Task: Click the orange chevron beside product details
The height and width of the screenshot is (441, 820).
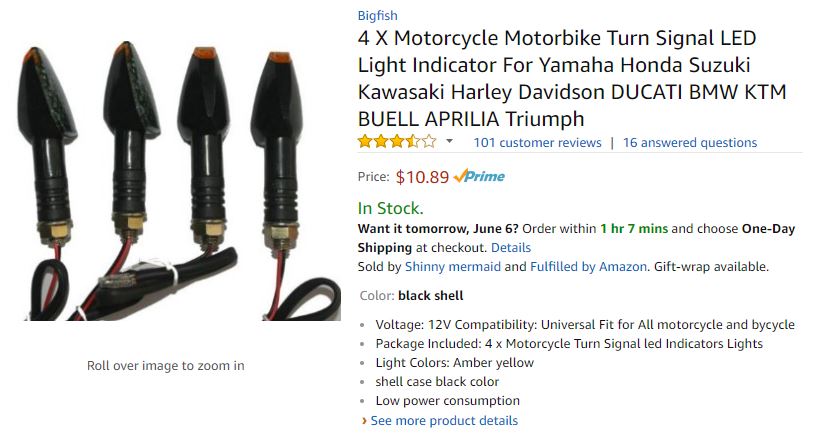Action: (364, 421)
